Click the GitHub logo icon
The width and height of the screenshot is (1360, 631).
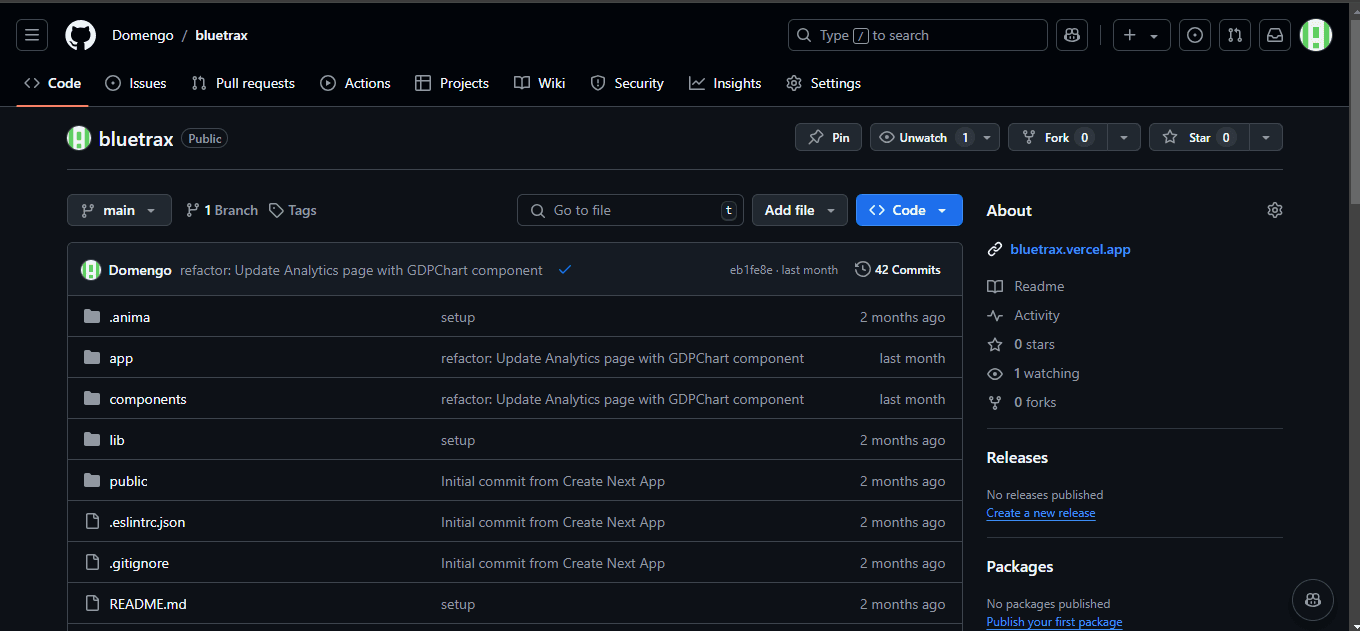click(80, 35)
